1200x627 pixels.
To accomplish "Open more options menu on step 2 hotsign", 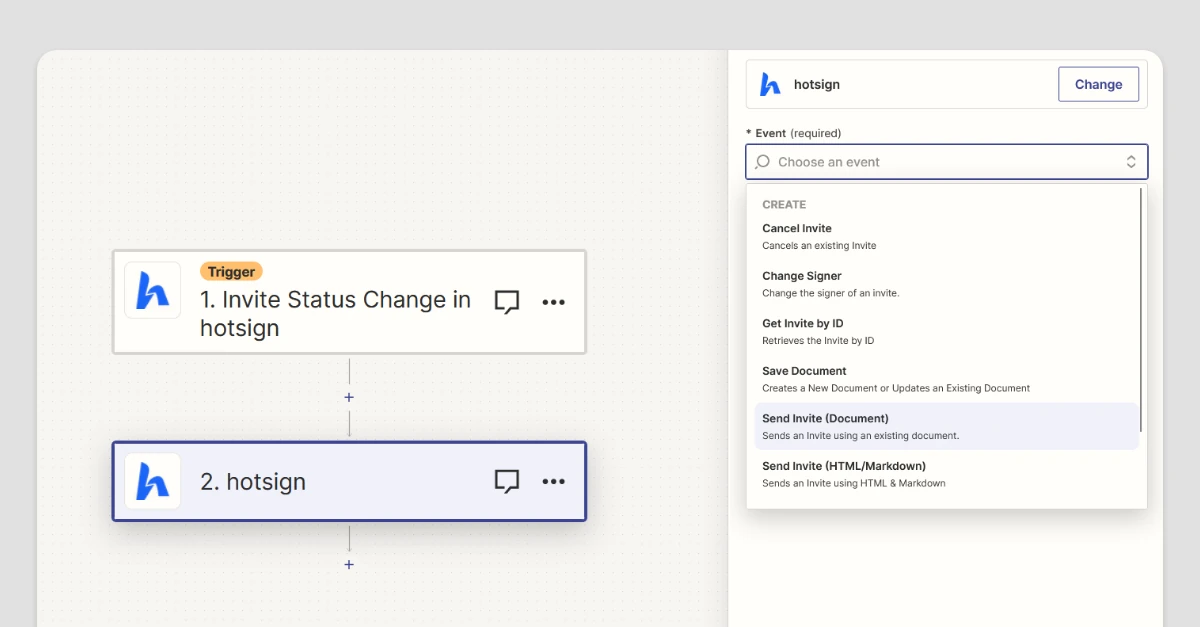I will point(553,481).
